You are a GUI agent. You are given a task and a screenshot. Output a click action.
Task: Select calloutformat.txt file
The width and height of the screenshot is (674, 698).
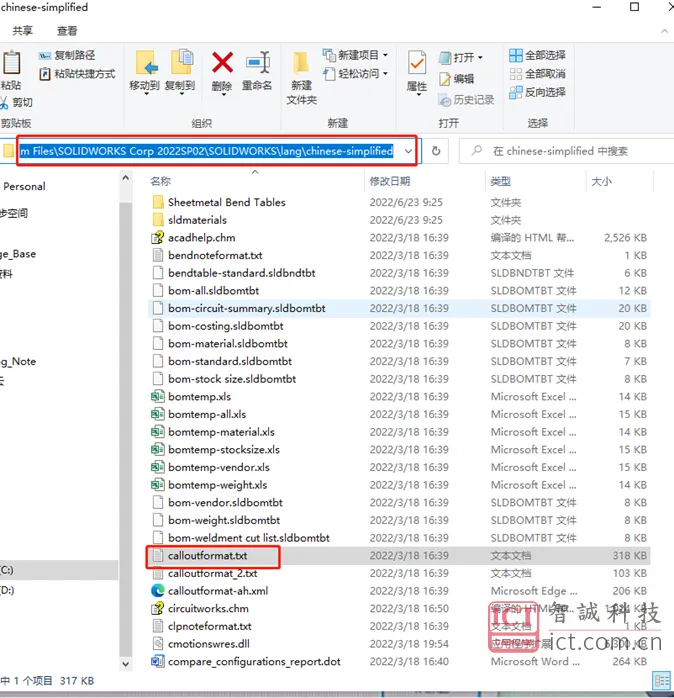click(207, 556)
